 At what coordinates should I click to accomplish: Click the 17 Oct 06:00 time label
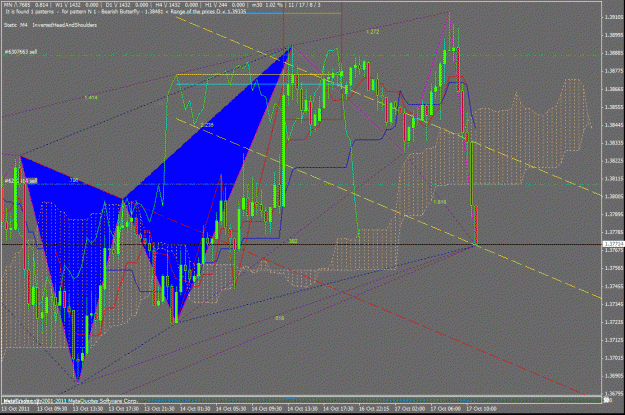coord(446,409)
